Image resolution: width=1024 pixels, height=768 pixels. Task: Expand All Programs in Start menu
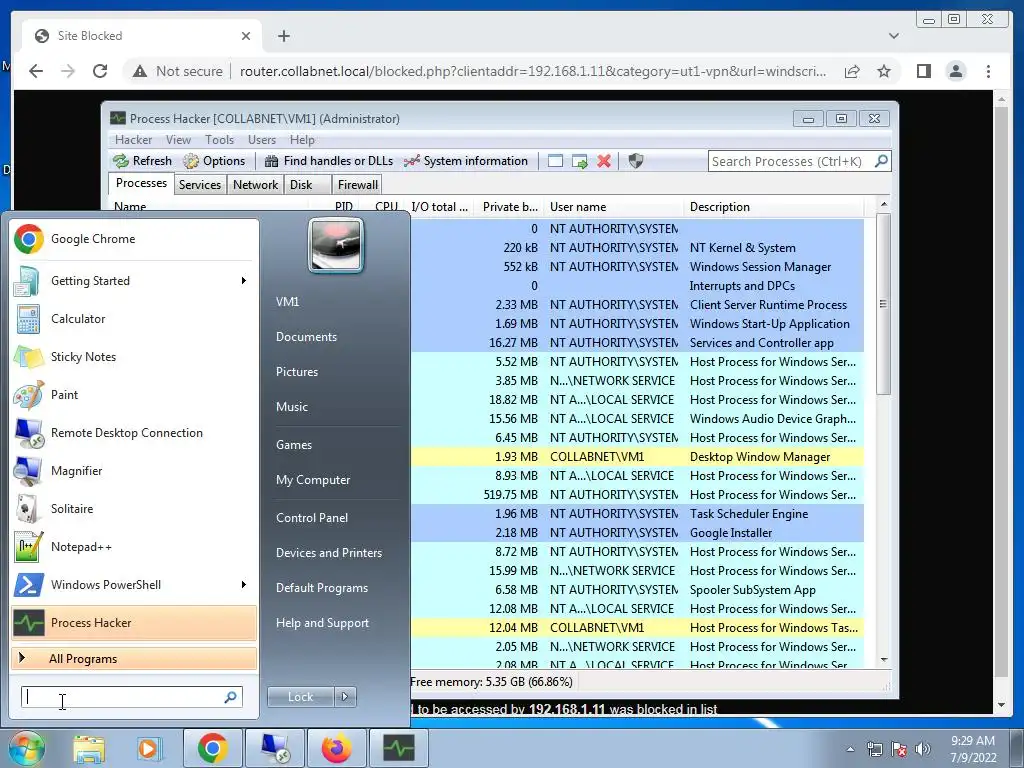133,658
